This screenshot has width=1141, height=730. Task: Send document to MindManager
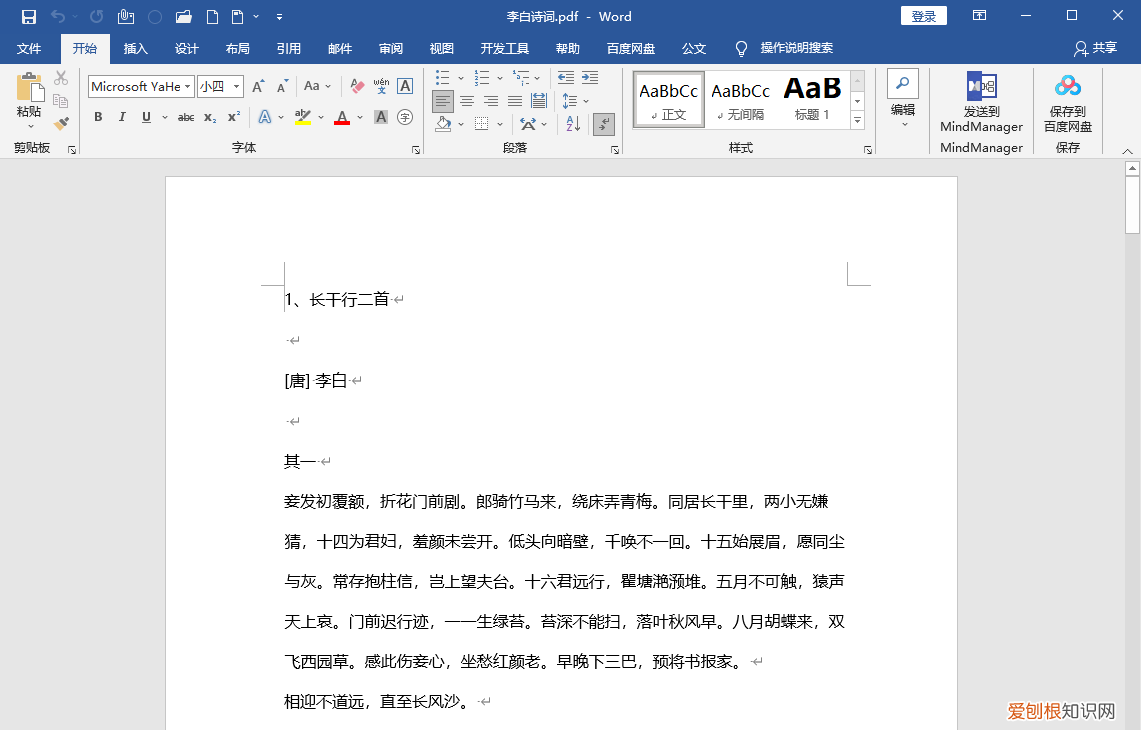pos(979,104)
